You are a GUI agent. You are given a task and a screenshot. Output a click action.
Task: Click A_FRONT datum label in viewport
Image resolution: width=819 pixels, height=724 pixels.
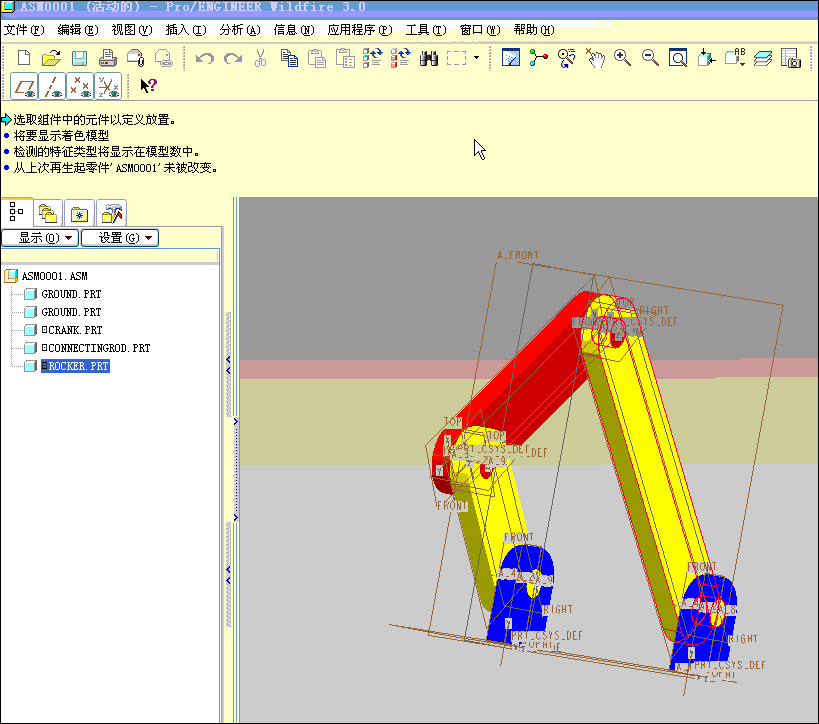tap(518, 255)
